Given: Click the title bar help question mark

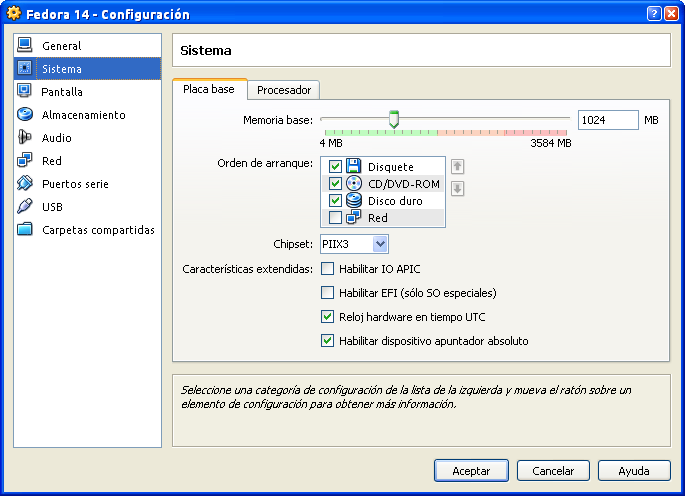Looking at the screenshot, I should click(x=654, y=14).
